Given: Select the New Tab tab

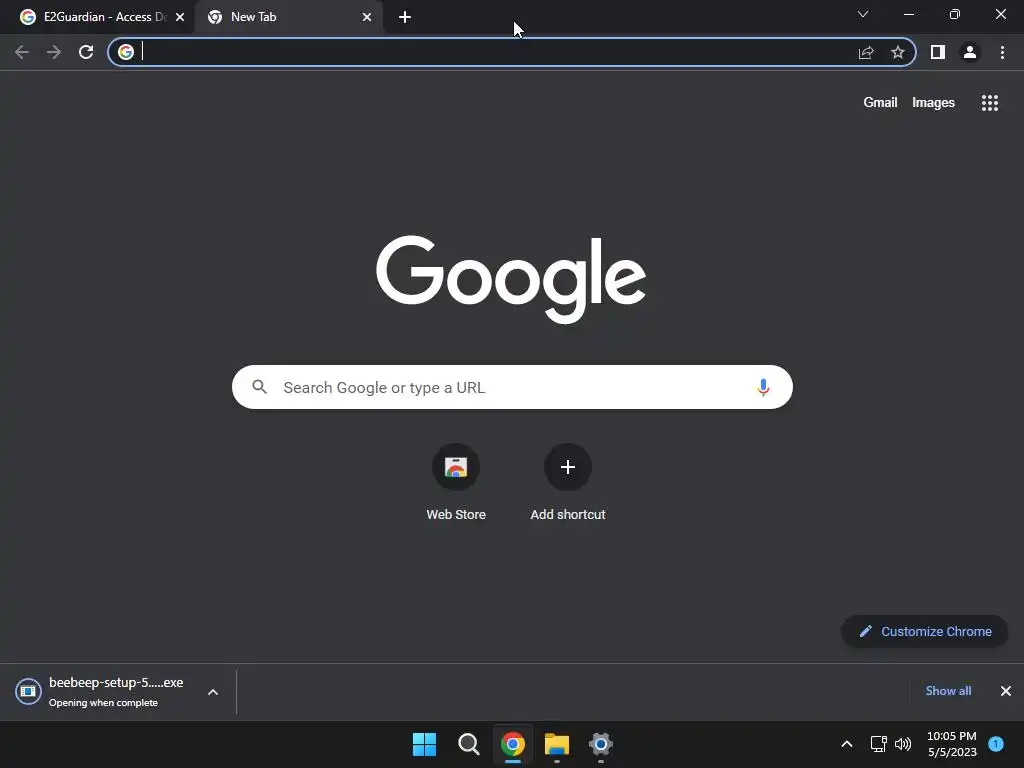Looking at the screenshot, I should [287, 17].
